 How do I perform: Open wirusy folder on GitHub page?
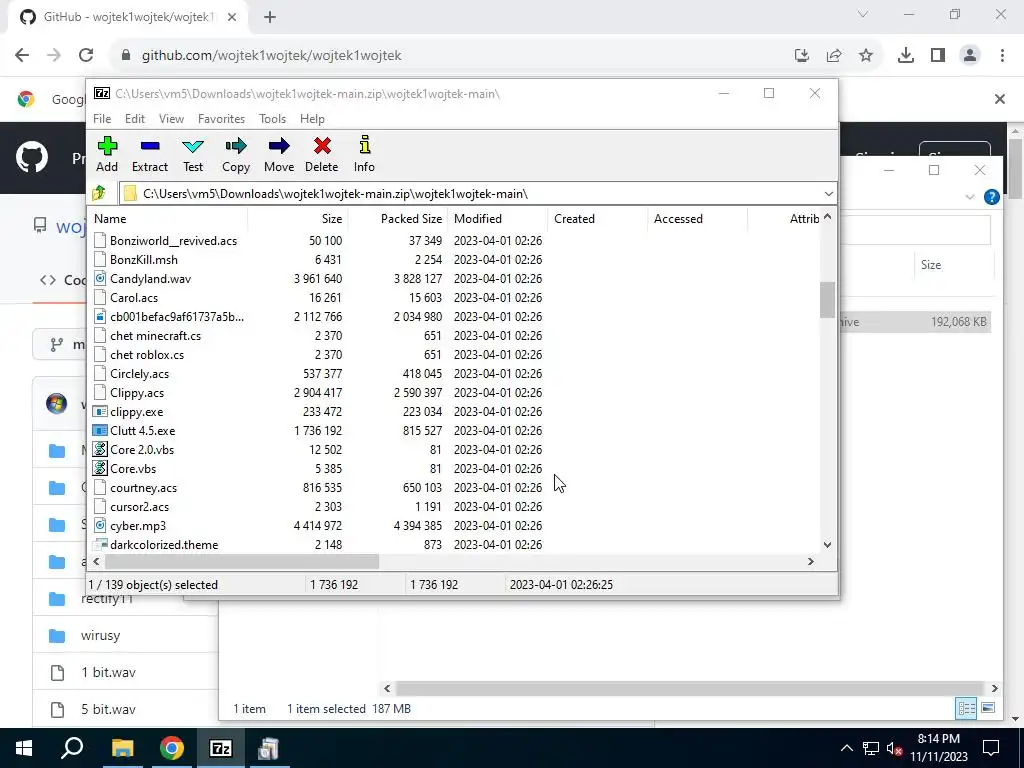100,635
